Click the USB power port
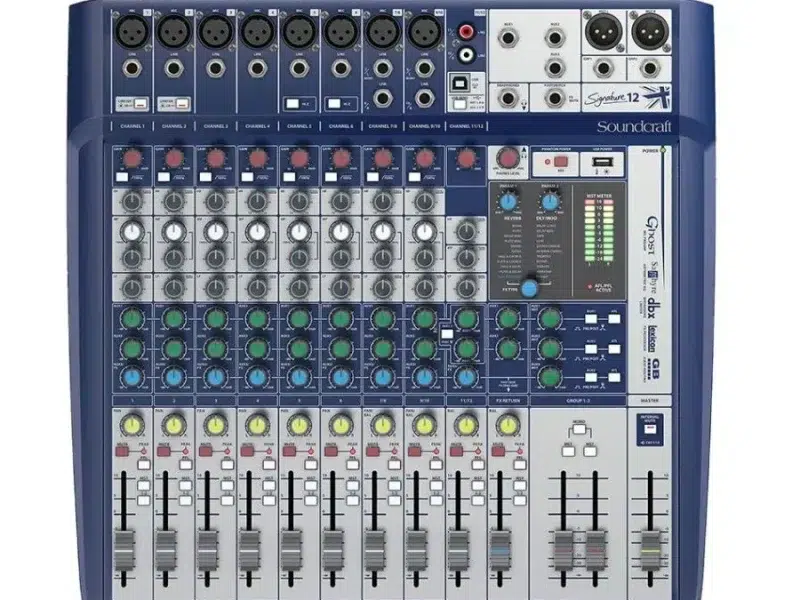The image size is (800, 600). (601, 161)
